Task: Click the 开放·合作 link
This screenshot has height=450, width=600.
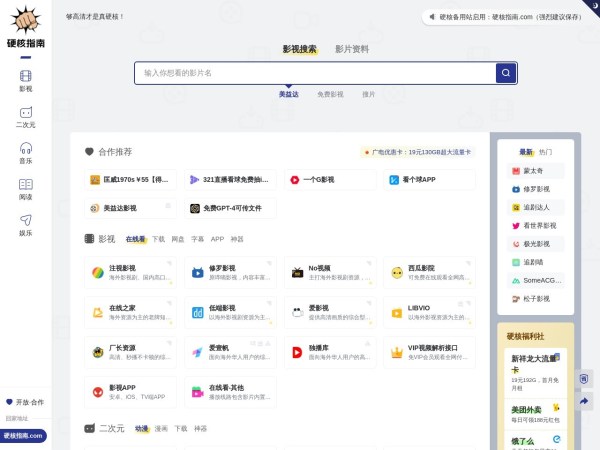Action: [x=25, y=402]
